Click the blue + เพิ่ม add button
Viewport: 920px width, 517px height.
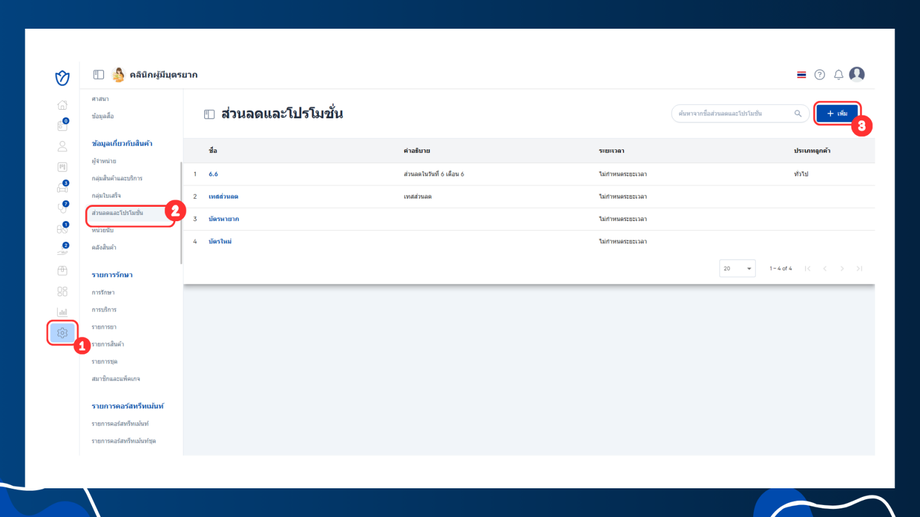(837, 113)
